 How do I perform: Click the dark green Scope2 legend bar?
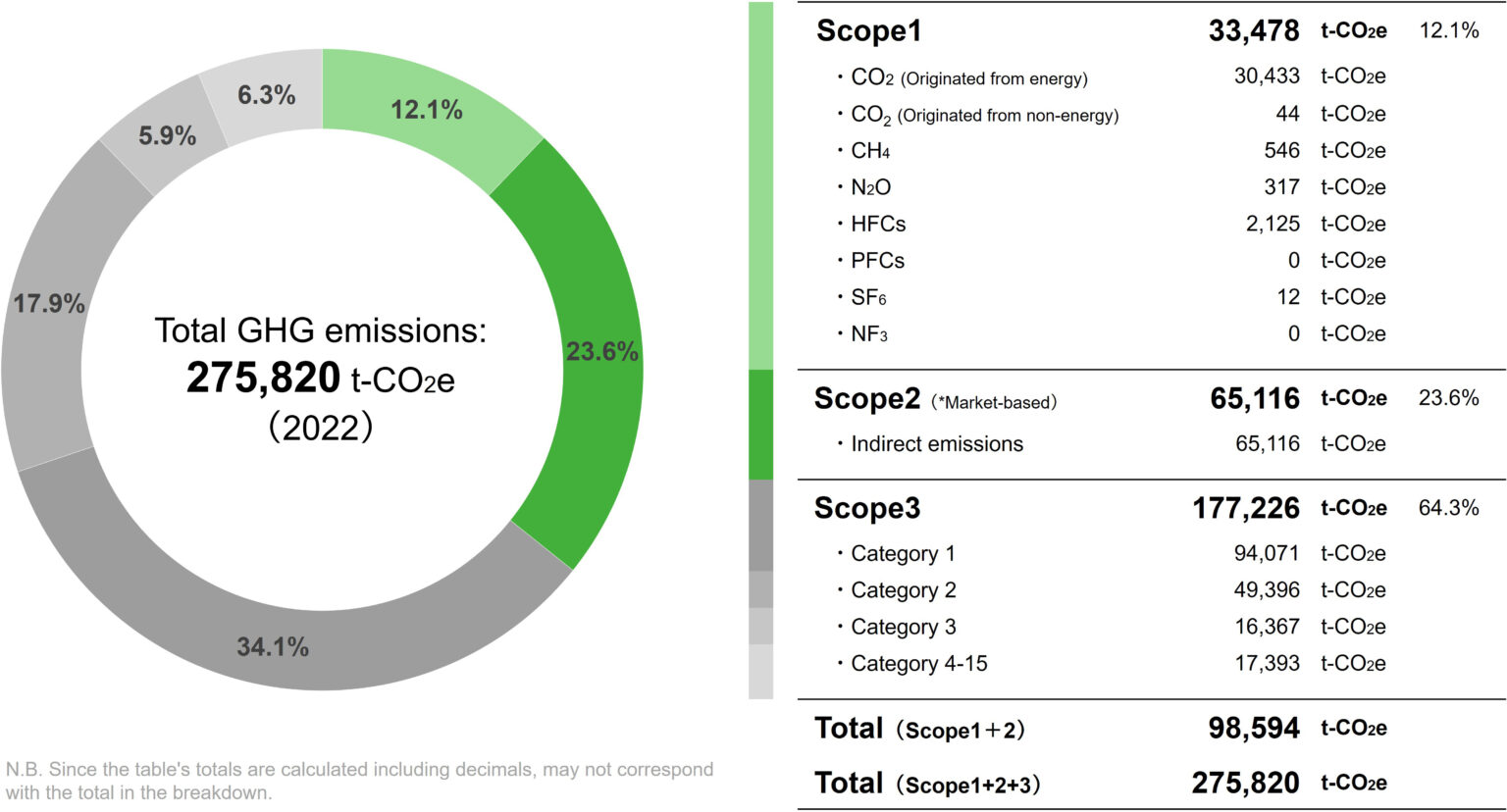click(760, 424)
